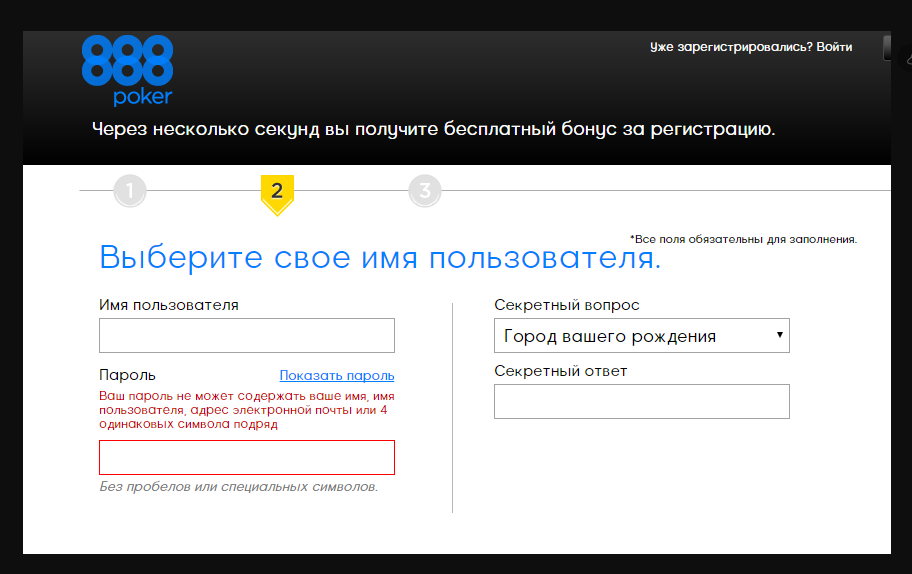This screenshot has height=574, width=912.
Task: Click the free registration bonus banner text
Action: point(433,130)
